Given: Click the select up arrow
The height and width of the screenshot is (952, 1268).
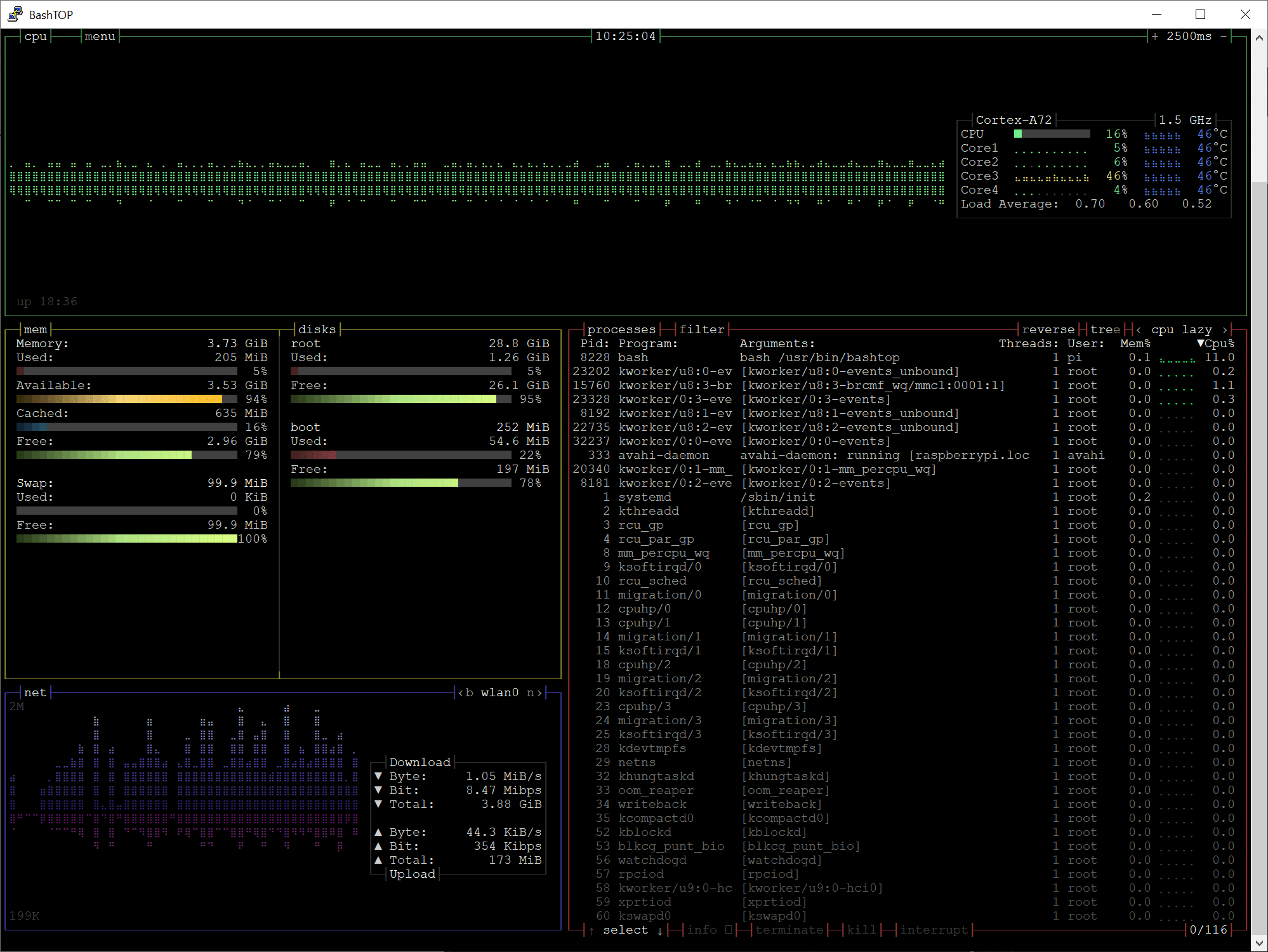Looking at the screenshot, I should (x=591, y=930).
